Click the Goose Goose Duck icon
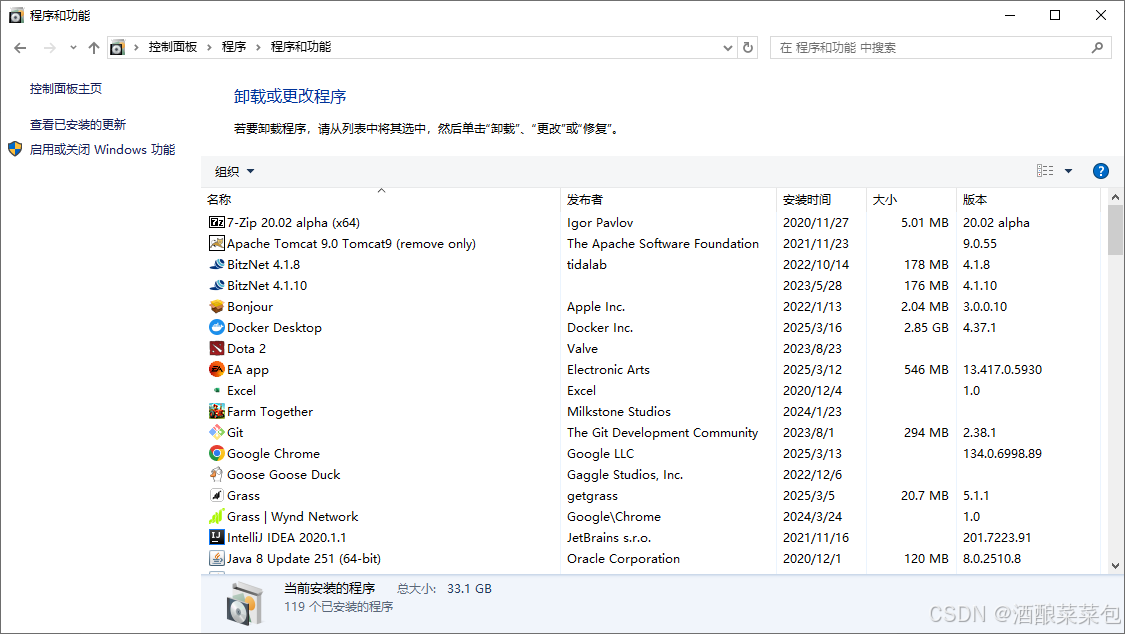 click(217, 474)
